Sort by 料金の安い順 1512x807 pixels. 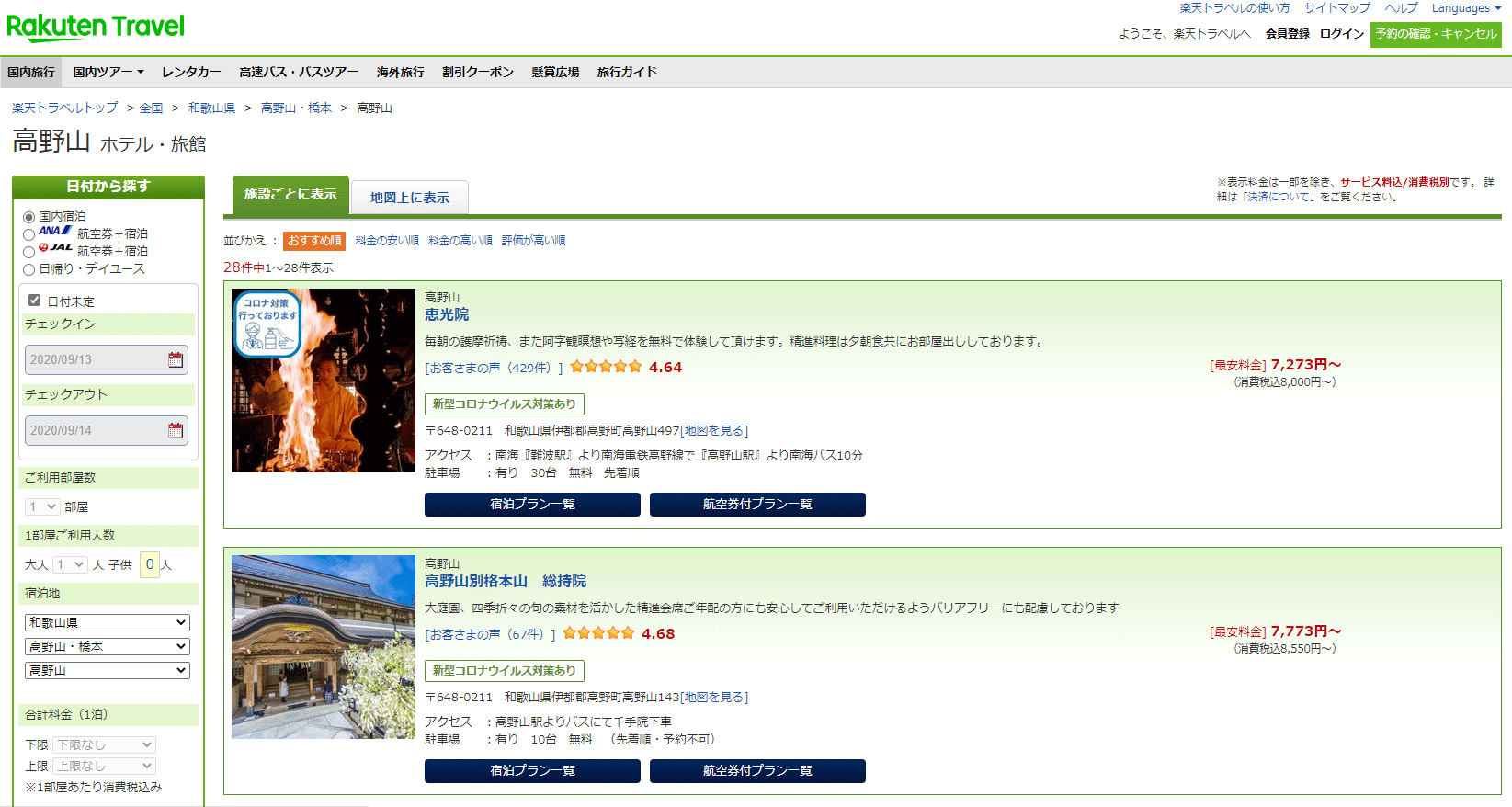coord(387,241)
